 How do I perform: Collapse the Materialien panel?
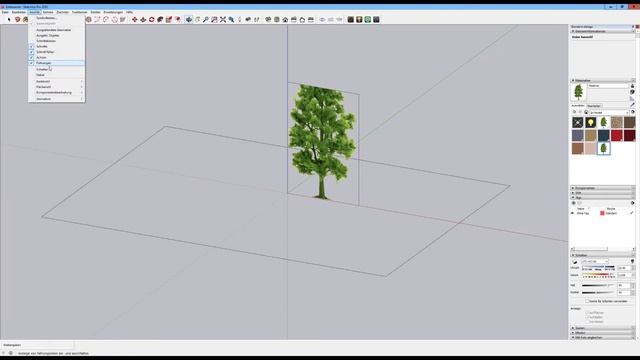[x=602, y=80]
